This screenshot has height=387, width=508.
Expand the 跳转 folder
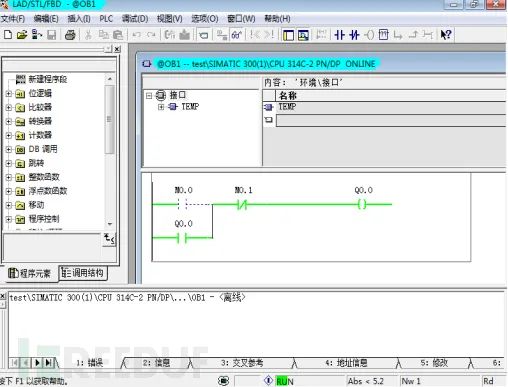[9, 163]
